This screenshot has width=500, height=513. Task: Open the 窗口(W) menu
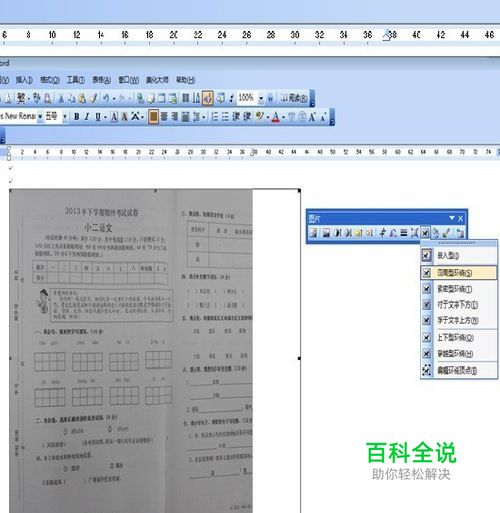coord(129,80)
